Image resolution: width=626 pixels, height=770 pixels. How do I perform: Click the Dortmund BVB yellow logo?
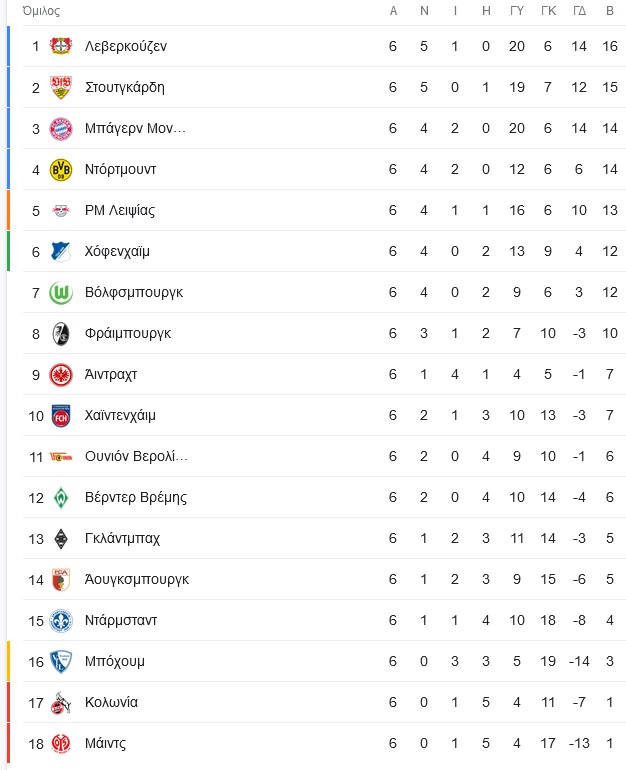[61, 170]
